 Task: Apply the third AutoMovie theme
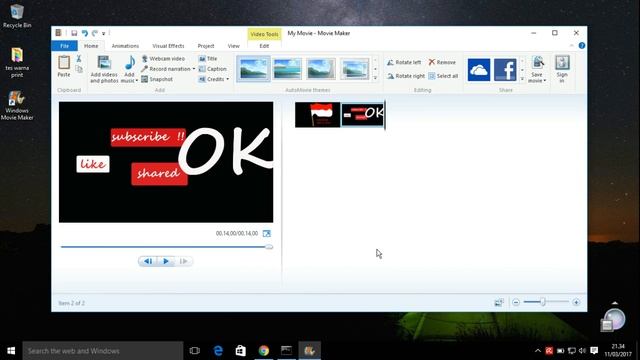coord(321,69)
